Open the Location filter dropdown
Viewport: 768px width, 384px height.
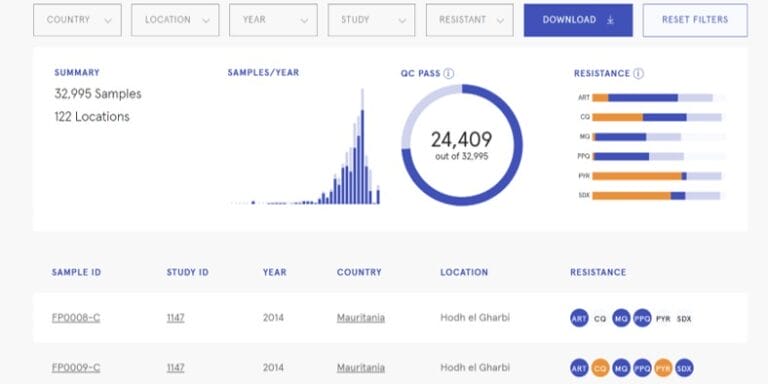click(175, 20)
